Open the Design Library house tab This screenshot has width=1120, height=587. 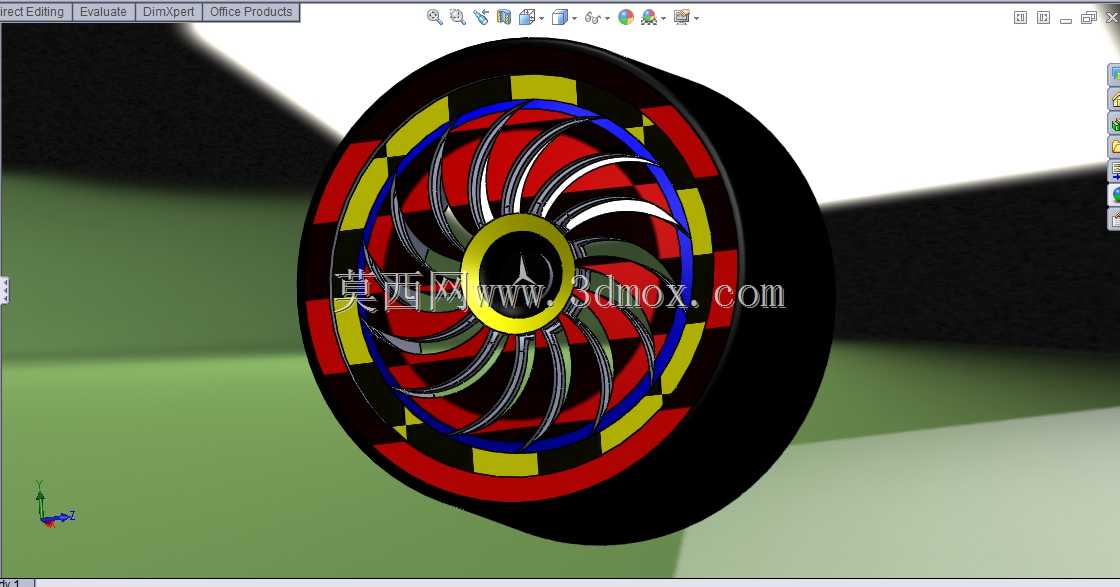(1114, 99)
